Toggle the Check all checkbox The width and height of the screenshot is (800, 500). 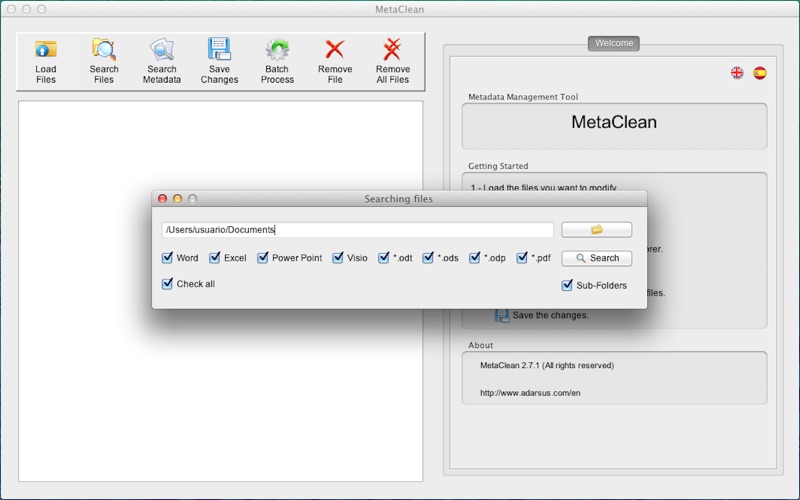pyautogui.click(x=167, y=284)
